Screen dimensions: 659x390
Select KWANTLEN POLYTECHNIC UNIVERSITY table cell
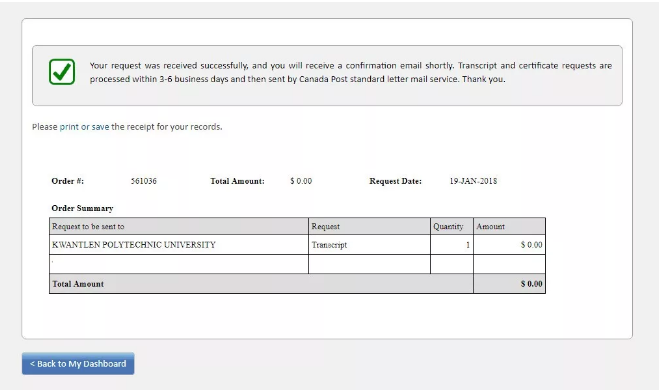click(x=179, y=245)
